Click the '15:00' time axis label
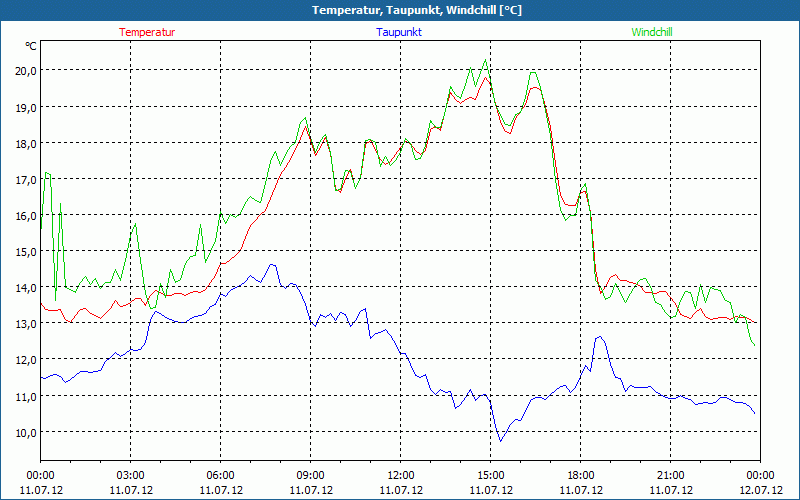Screen dimensions: 800x500 pyautogui.click(x=491, y=476)
